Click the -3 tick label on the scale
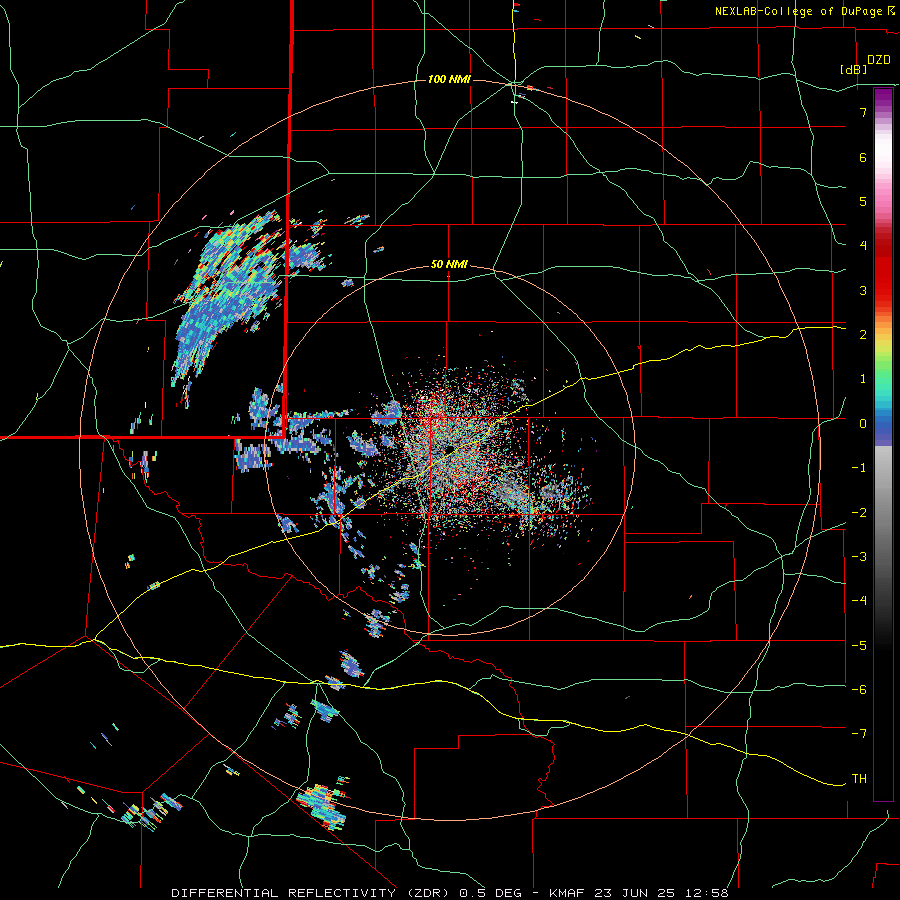The width and height of the screenshot is (900, 900). click(859, 557)
